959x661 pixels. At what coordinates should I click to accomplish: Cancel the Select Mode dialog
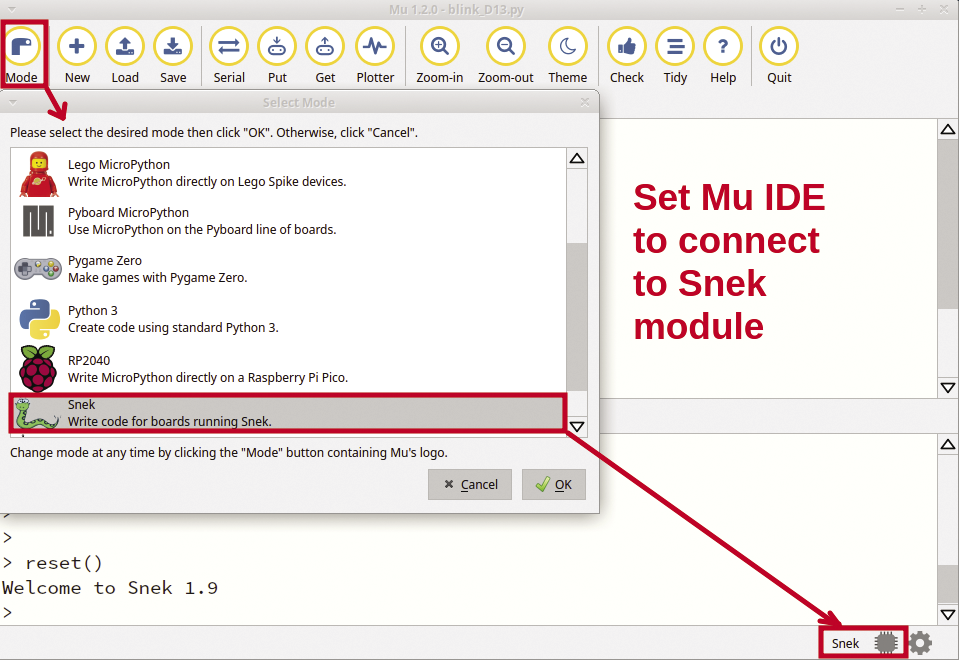(x=470, y=484)
